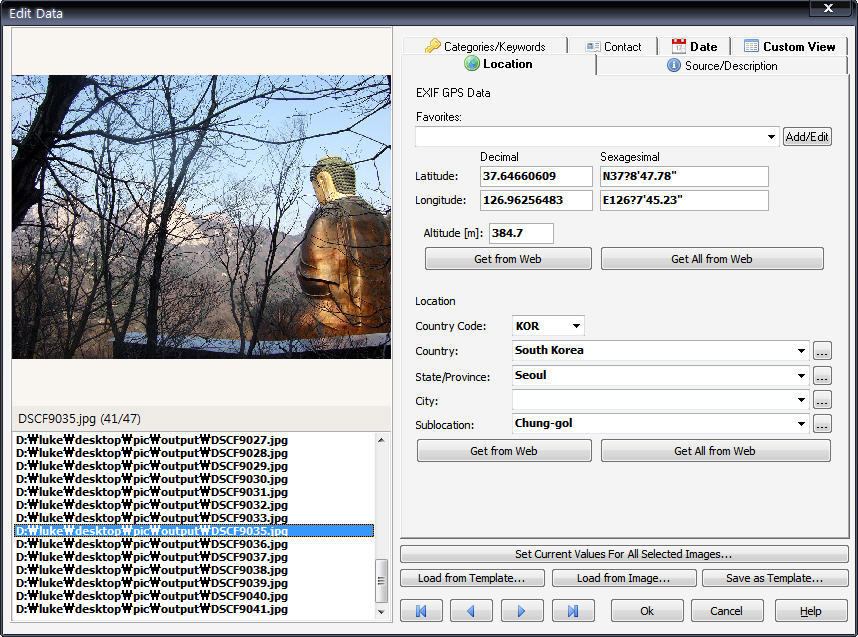
Task: Switch to the Categories/Keywords tab
Action: pyautogui.click(x=485, y=46)
